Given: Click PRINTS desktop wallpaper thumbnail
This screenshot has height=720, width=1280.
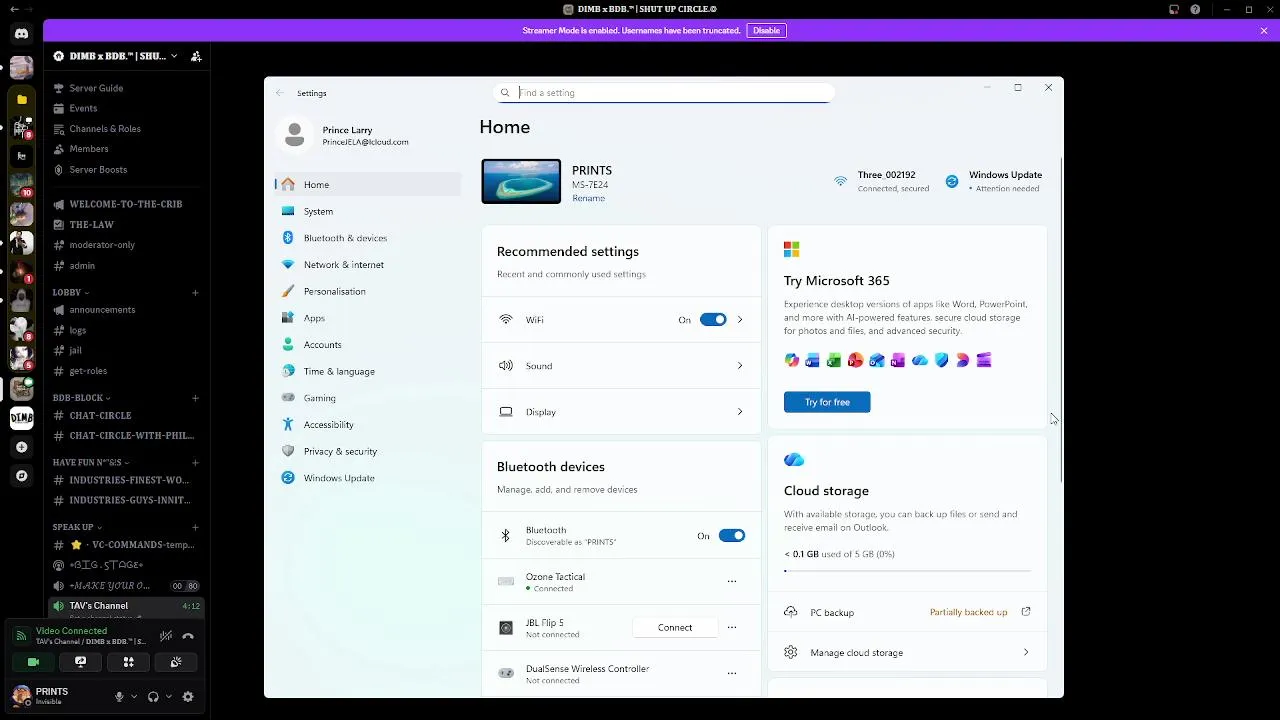Looking at the screenshot, I should tap(521, 181).
